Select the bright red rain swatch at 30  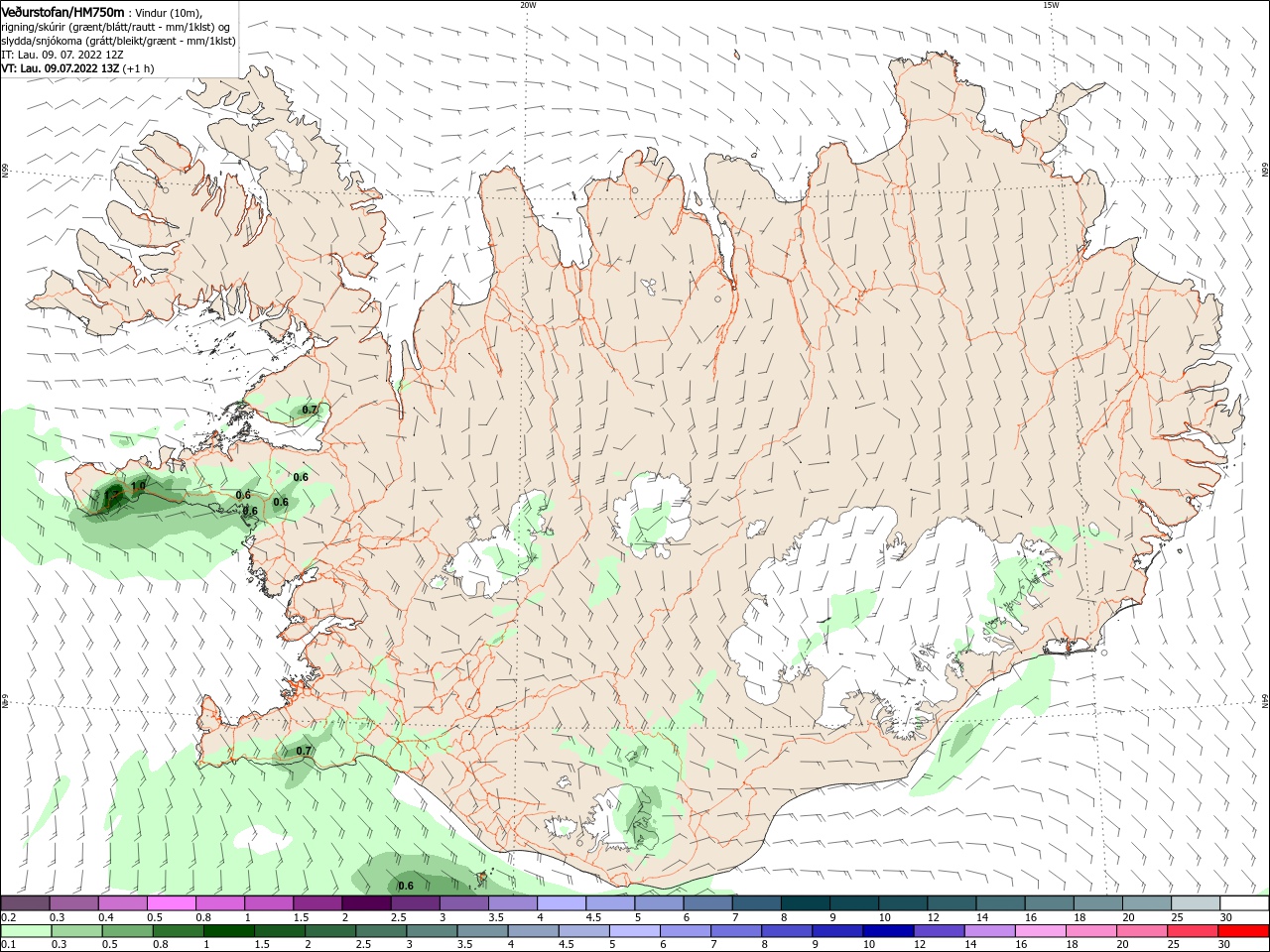[1242, 931]
